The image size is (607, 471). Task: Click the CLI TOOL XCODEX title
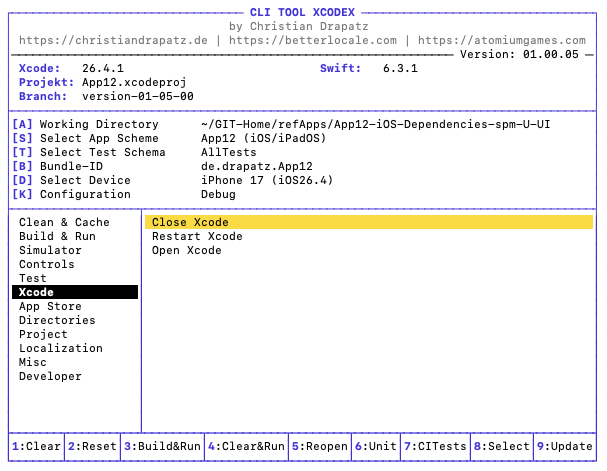click(302, 12)
